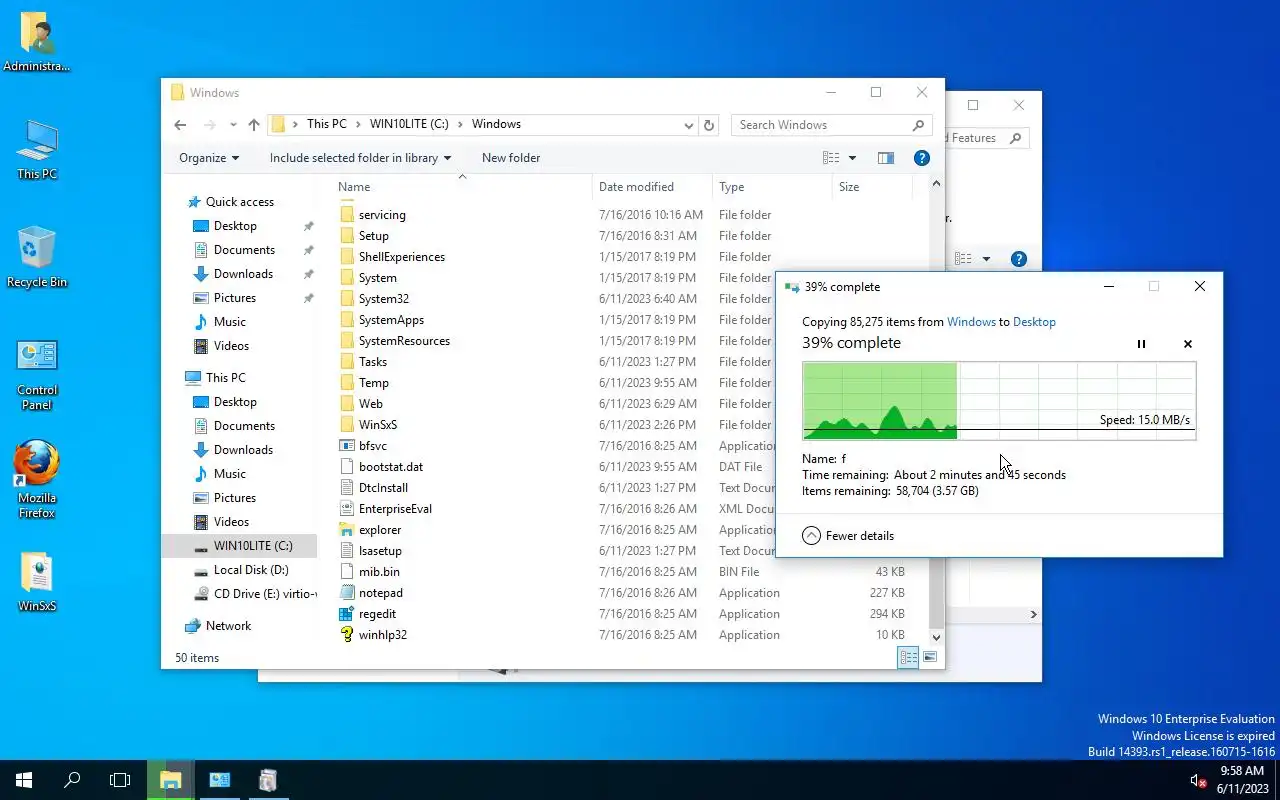Follow the Windows source link in the copy dialog
The height and width of the screenshot is (800, 1280).
pos(971,322)
